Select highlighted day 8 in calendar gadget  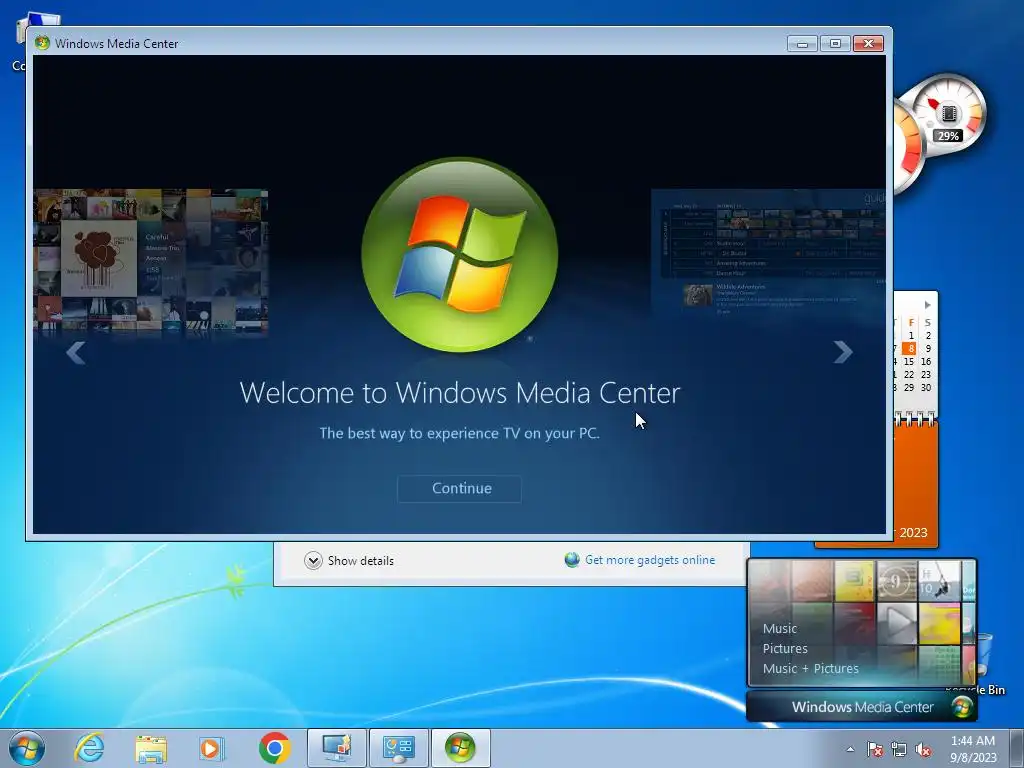[x=910, y=349]
